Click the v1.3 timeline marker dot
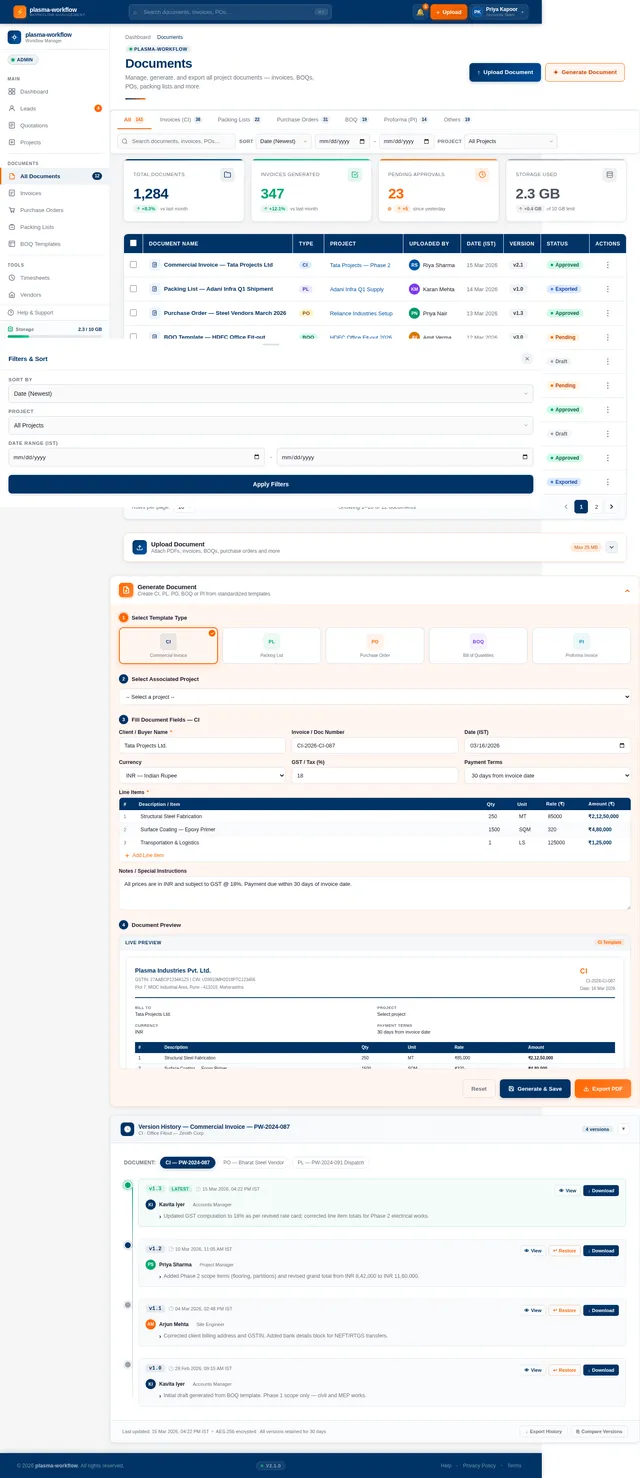Screen dimensions: 640x1478 coord(127,1185)
